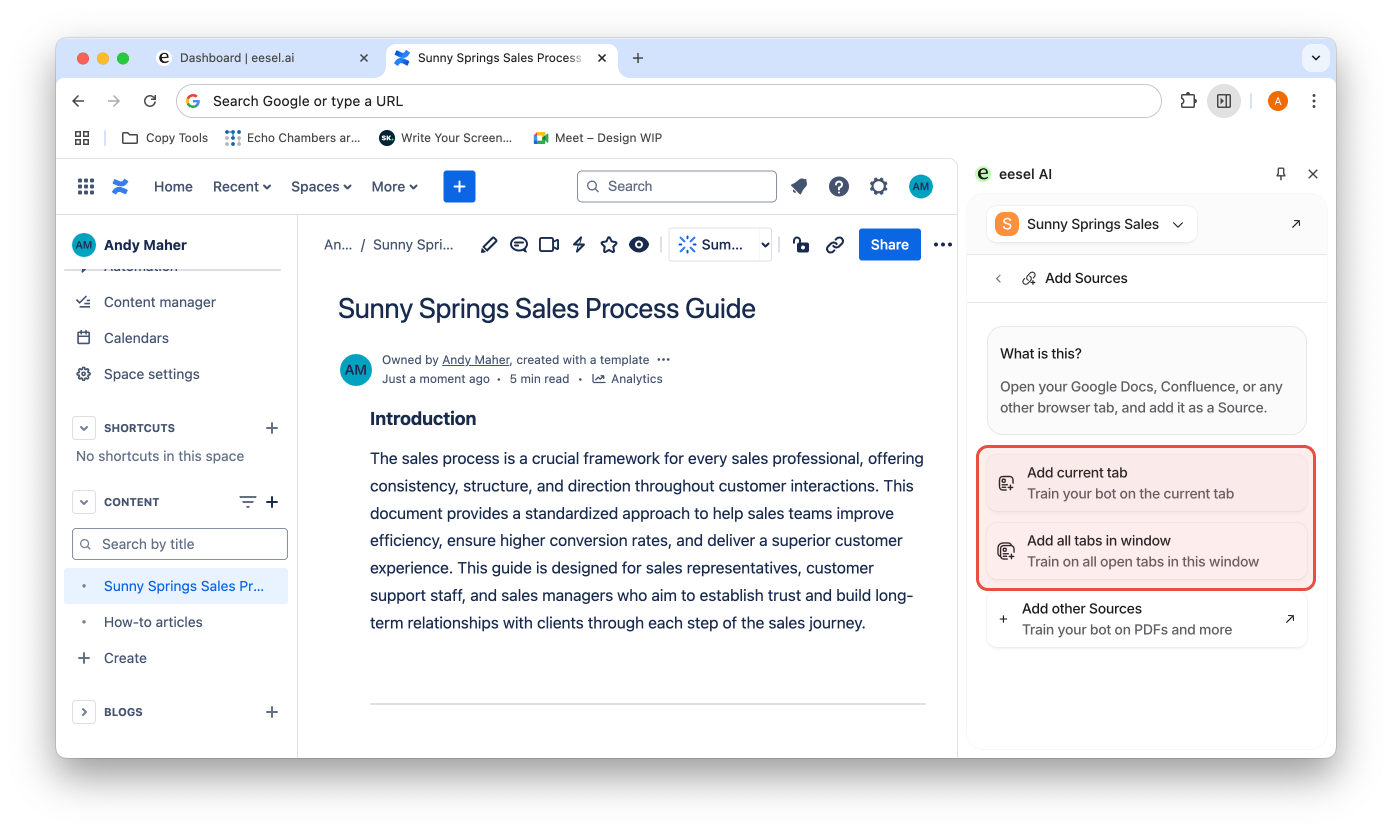Viewport: 1392px width, 832px height.
Task: Open the Copy Tools bookmark folder
Action: pos(165,138)
